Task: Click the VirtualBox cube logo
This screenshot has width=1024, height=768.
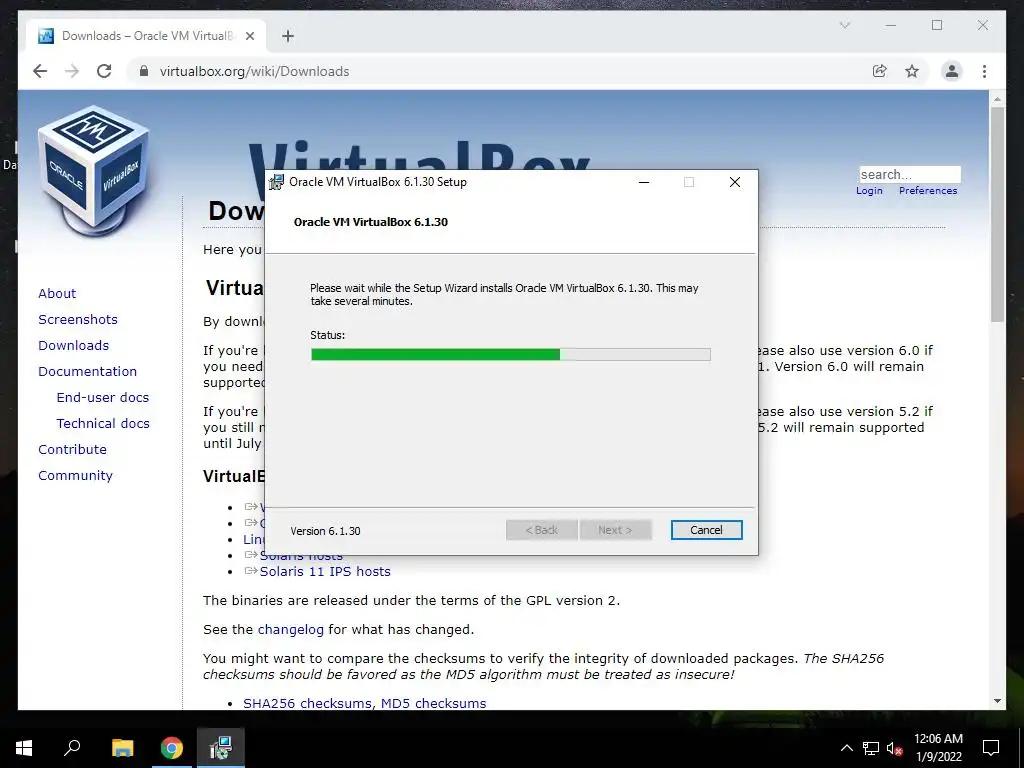Action: [x=94, y=171]
